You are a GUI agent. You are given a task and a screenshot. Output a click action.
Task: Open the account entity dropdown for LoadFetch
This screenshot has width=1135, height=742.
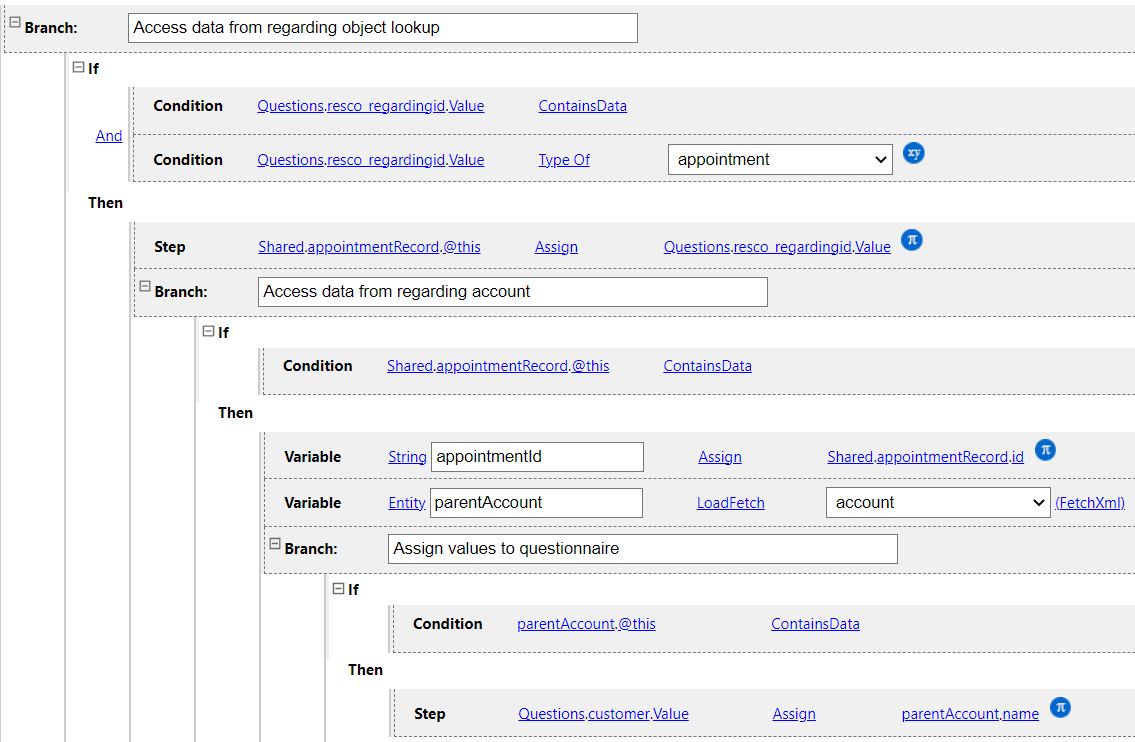938,502
